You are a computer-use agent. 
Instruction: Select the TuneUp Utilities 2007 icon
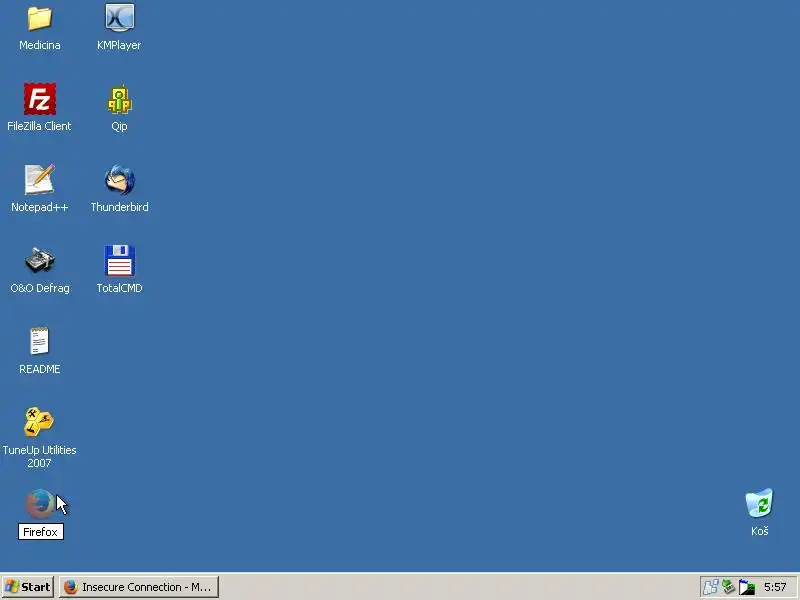39,422
